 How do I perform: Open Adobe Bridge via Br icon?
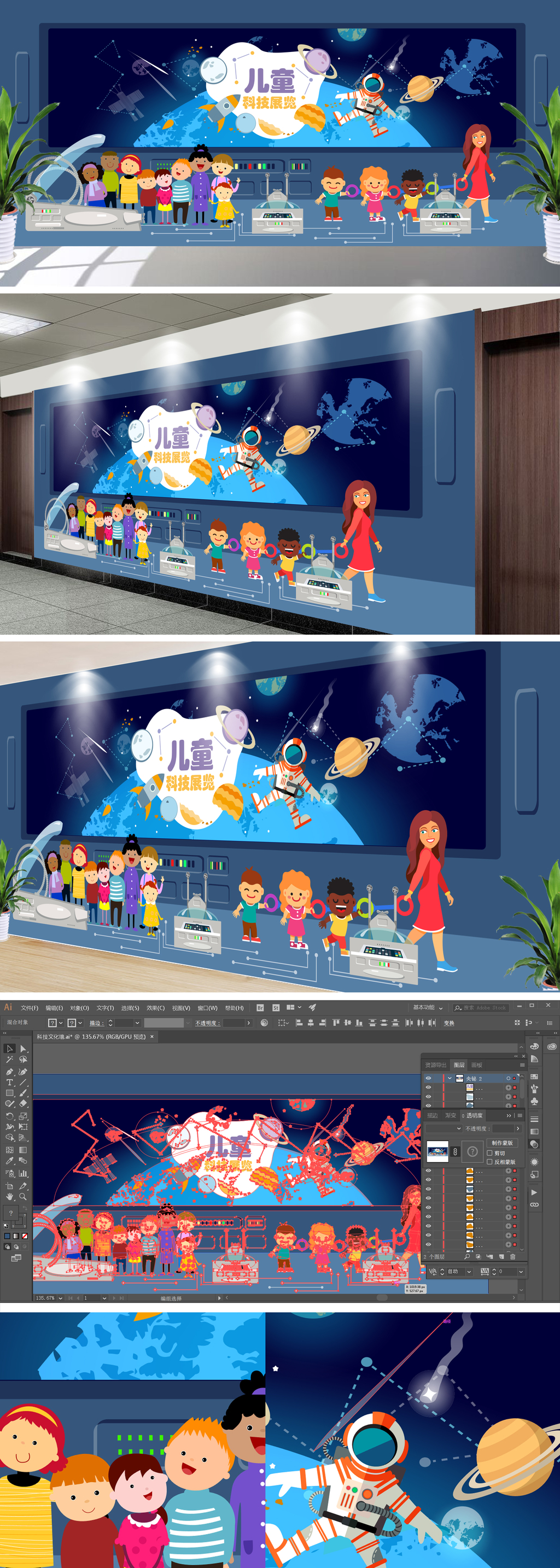(x=260, y=1008)
